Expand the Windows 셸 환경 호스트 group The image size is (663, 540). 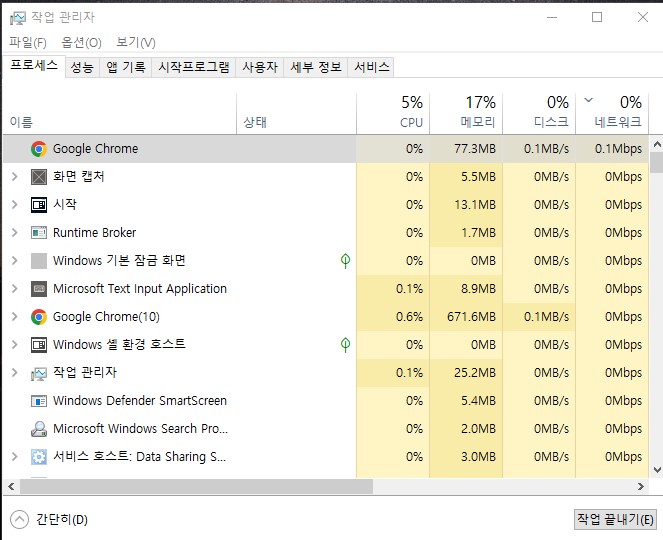[15, 345]
